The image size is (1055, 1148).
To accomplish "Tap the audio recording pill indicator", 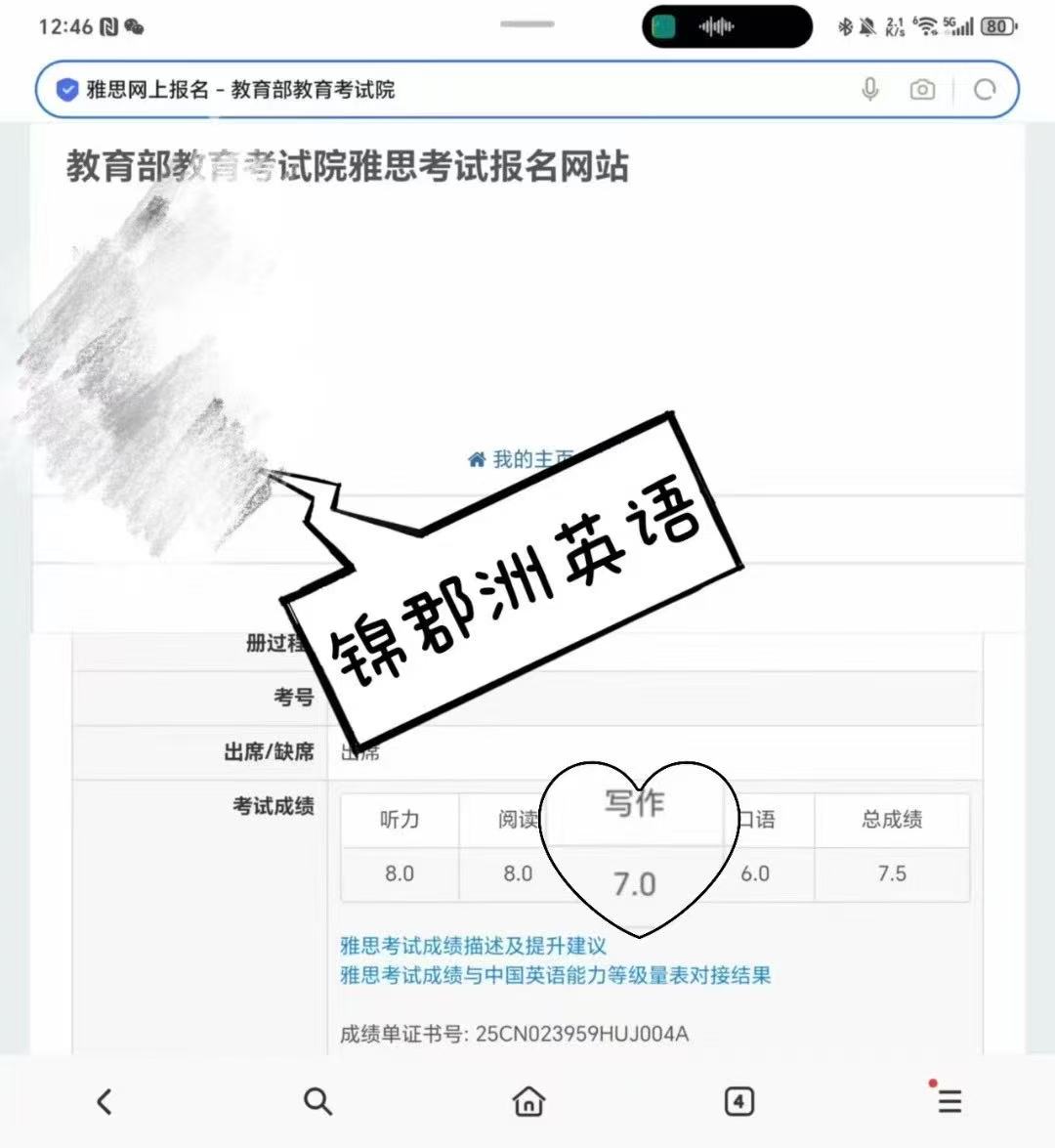I will [x=727, y=27].
